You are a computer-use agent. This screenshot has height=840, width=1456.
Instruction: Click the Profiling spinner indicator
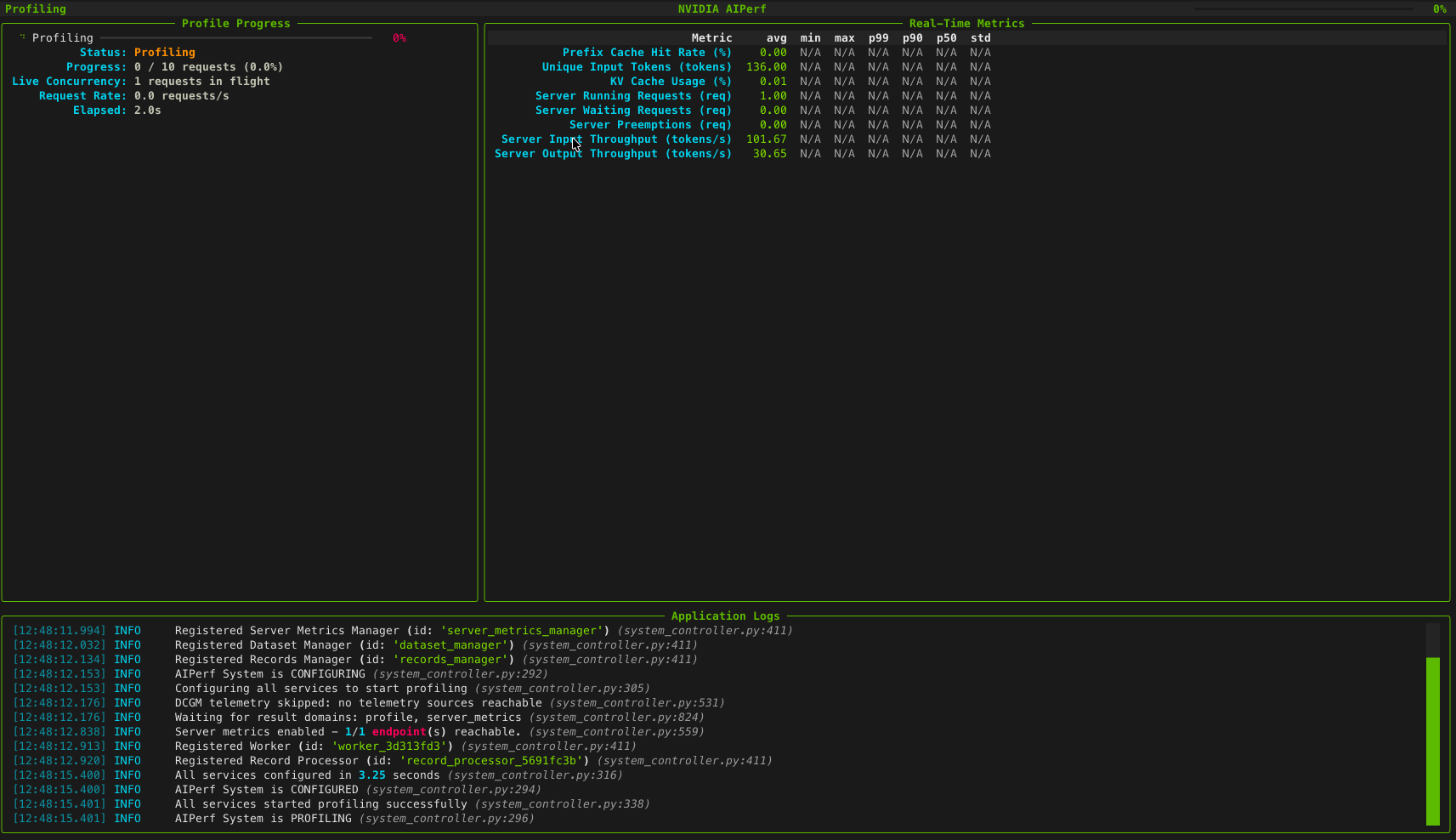[23, 37]
